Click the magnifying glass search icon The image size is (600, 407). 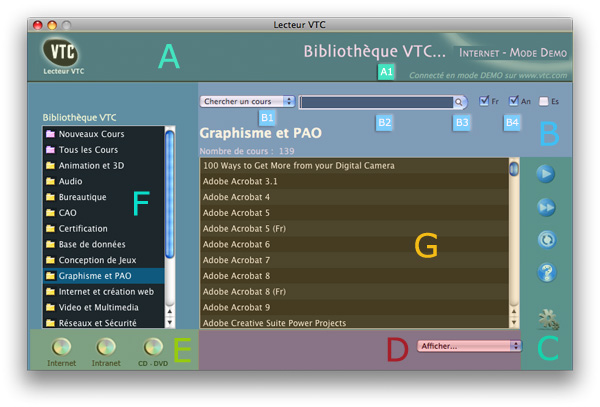(x=458, y=102)
